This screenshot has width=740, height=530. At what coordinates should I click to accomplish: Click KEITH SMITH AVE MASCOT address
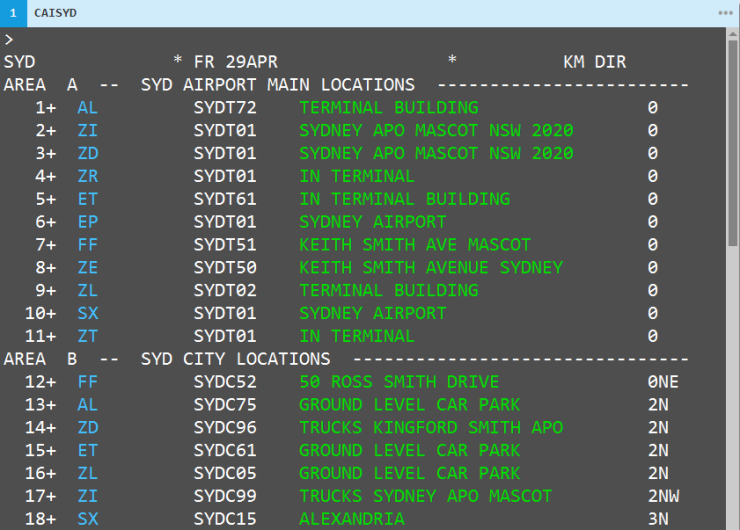click(415, 245)
